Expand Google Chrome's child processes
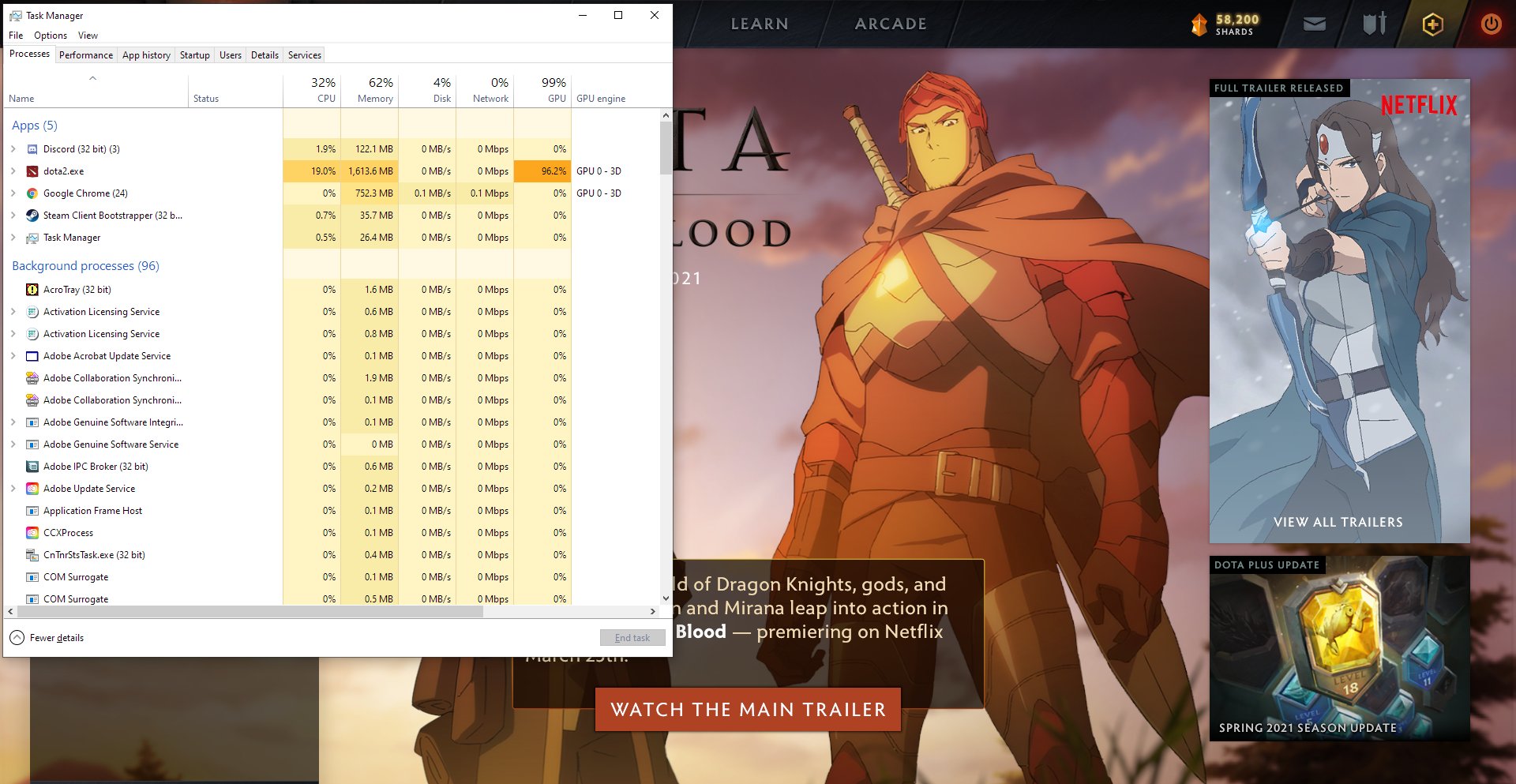This screenshot has height=784, width=1516. click(x=13, y=193)
